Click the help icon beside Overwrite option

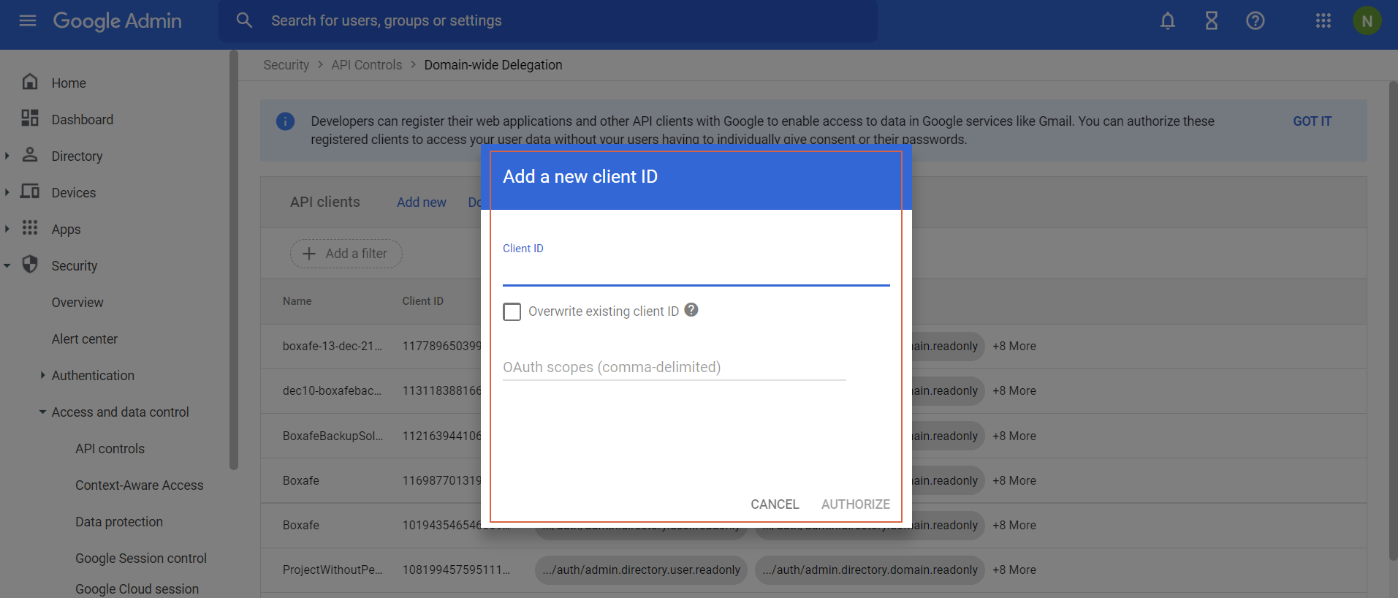[x=691, y=311]
